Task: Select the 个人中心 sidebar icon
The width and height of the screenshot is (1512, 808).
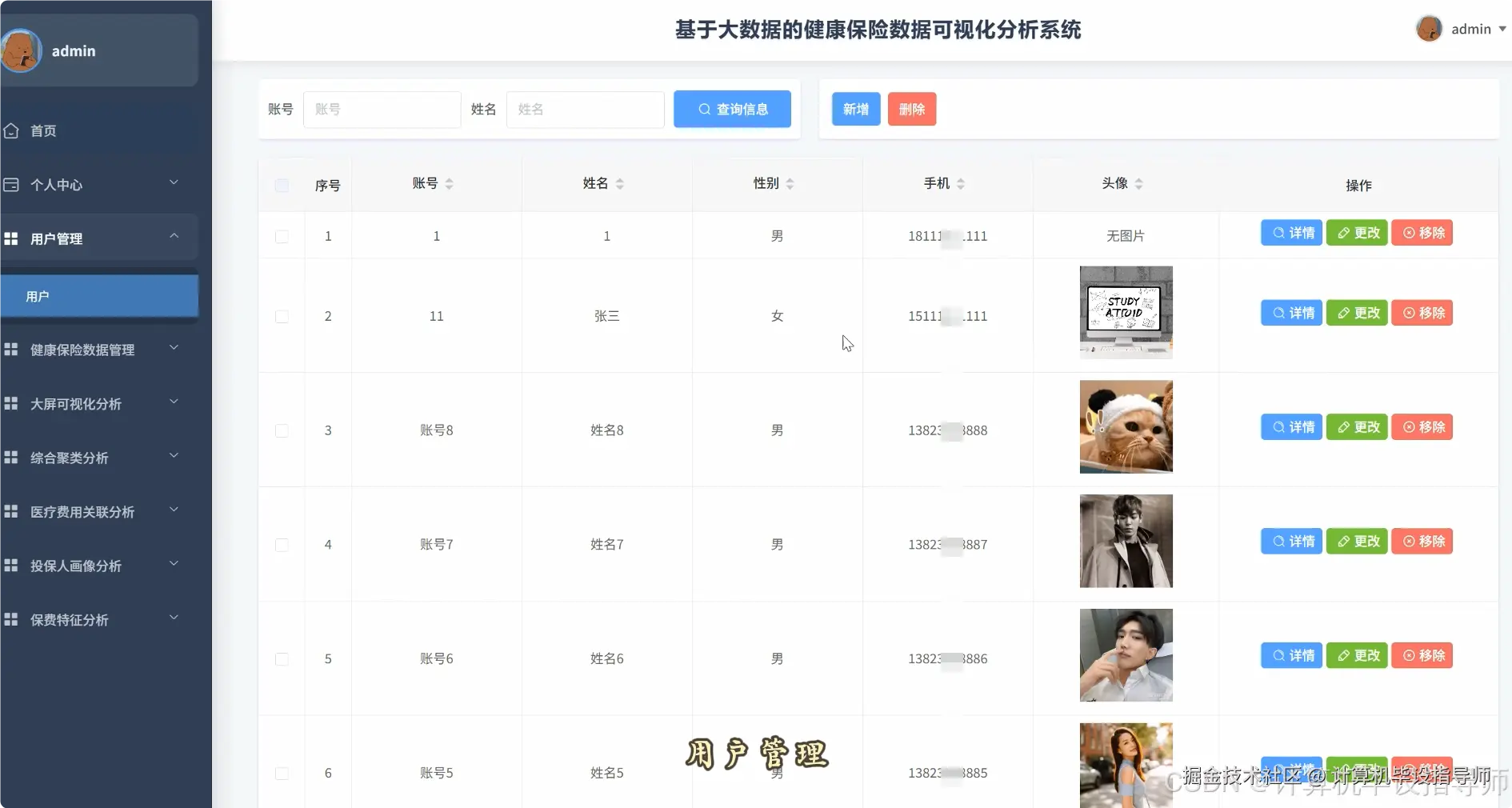Action: tap(11, 185)
